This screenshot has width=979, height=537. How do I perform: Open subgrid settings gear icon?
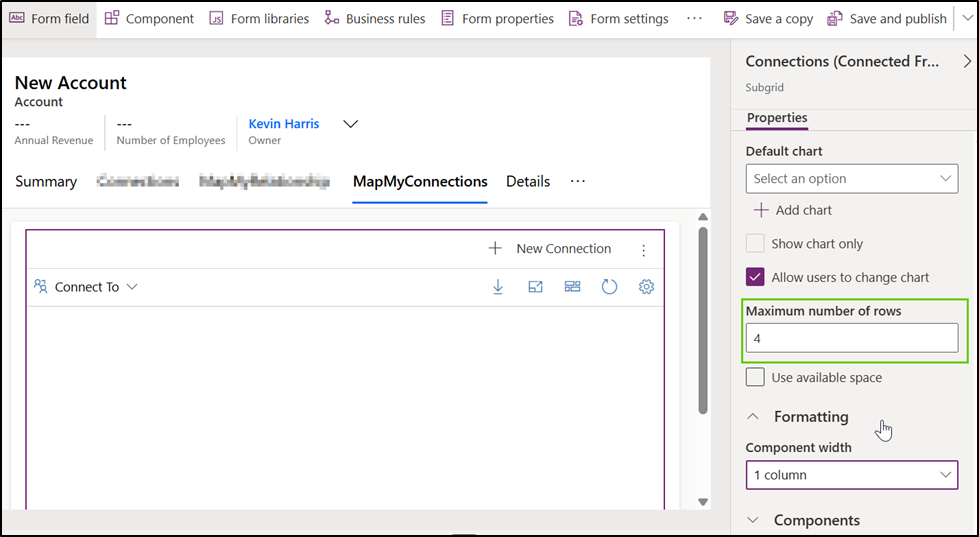coord(646,287)
